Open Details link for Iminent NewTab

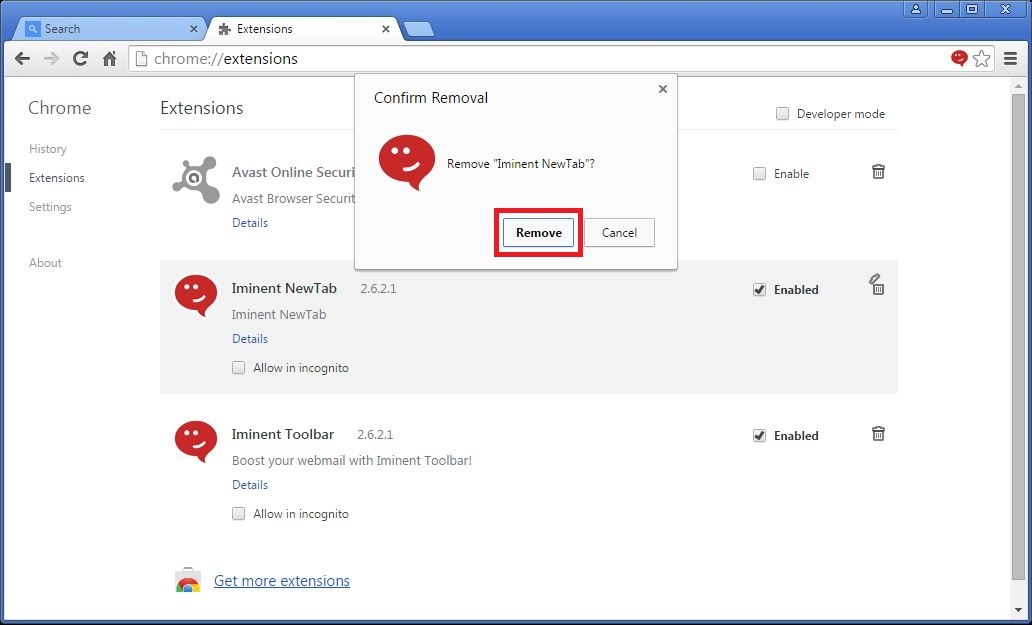[250, 338]
